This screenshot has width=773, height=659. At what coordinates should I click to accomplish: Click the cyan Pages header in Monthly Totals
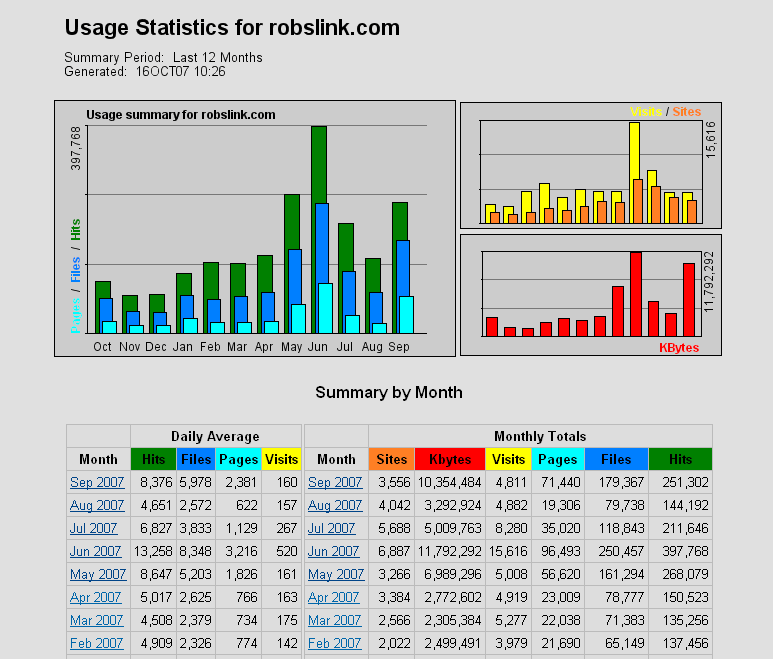tap(558, 459)
